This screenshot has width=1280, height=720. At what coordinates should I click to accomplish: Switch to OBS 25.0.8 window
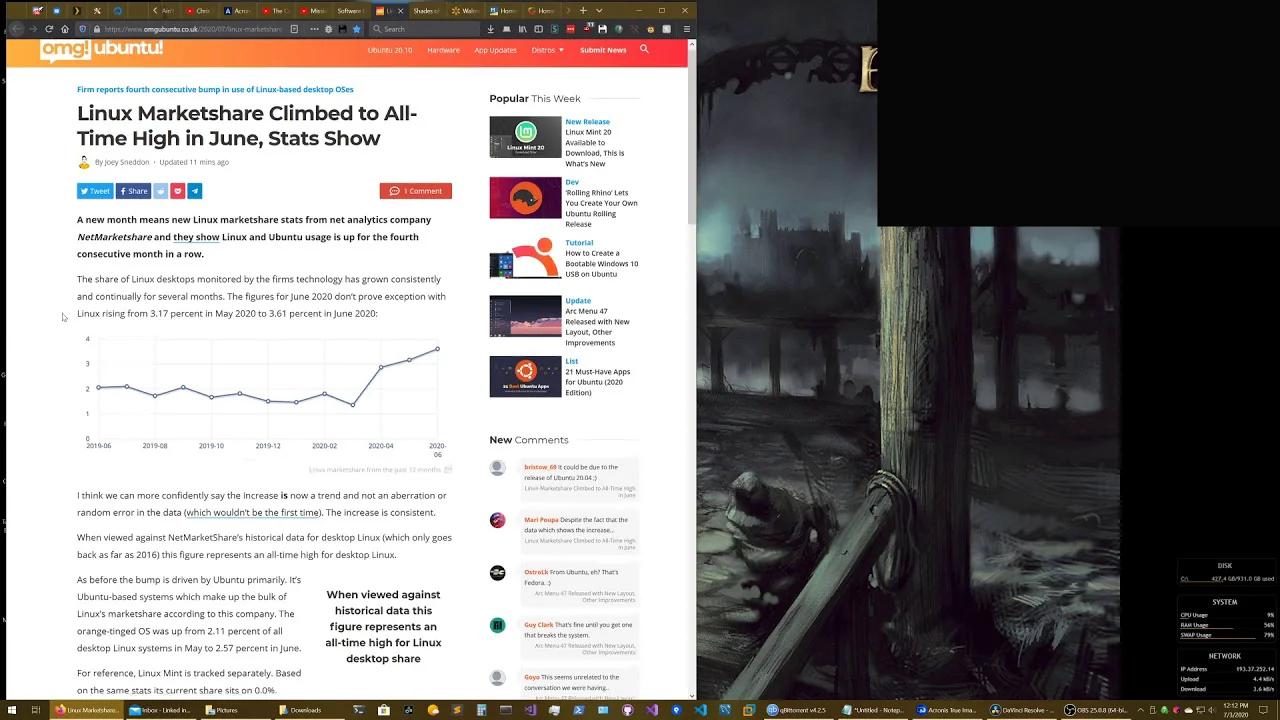(x=1098, y=710)
